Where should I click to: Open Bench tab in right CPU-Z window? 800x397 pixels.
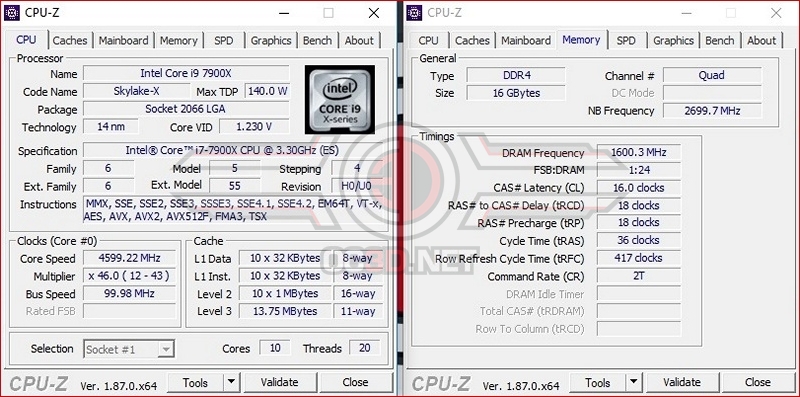tap(720, 40)
